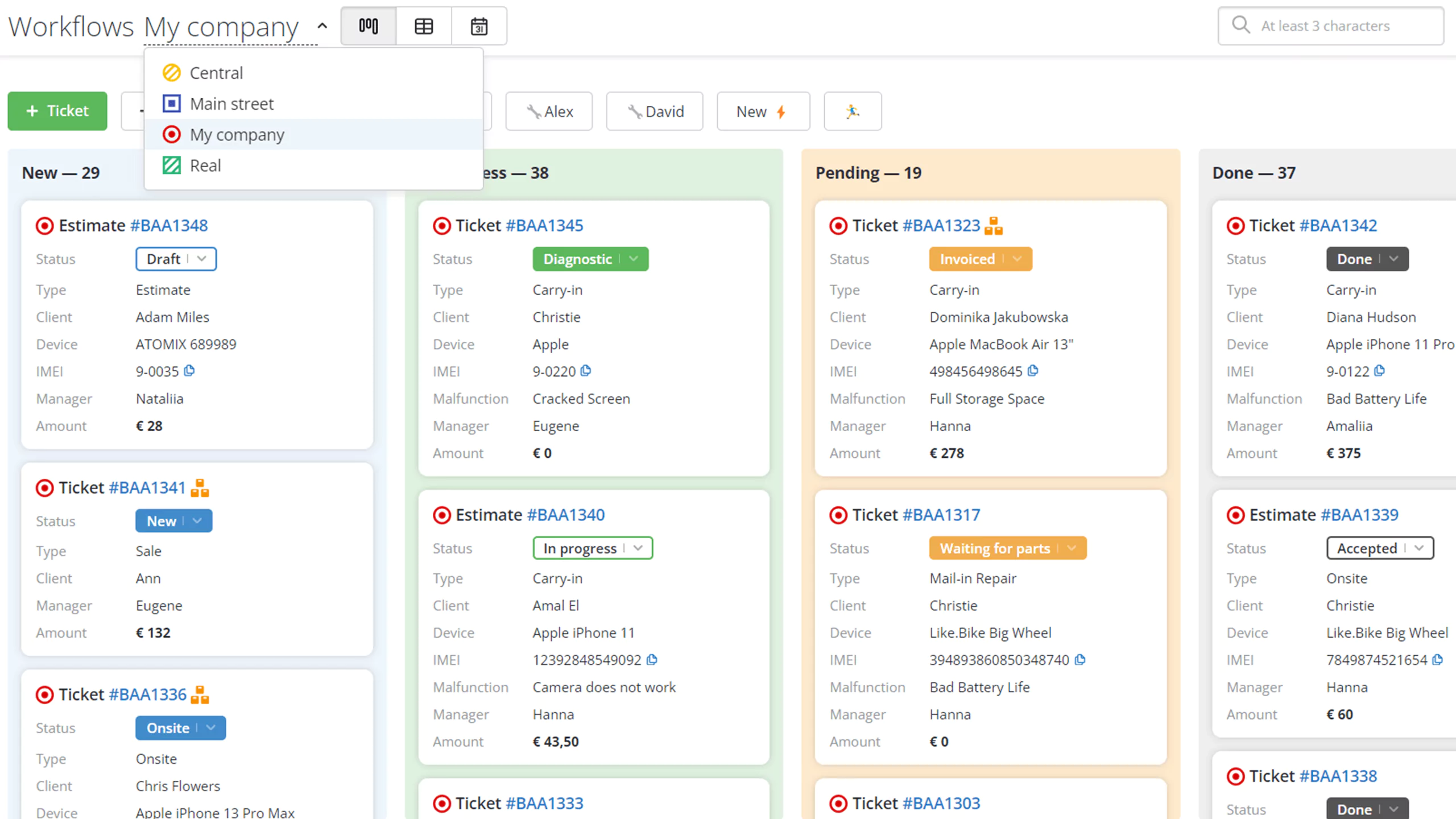Filter tickets by Alex
The image size is (1456, 819).
tap(549, 111)
